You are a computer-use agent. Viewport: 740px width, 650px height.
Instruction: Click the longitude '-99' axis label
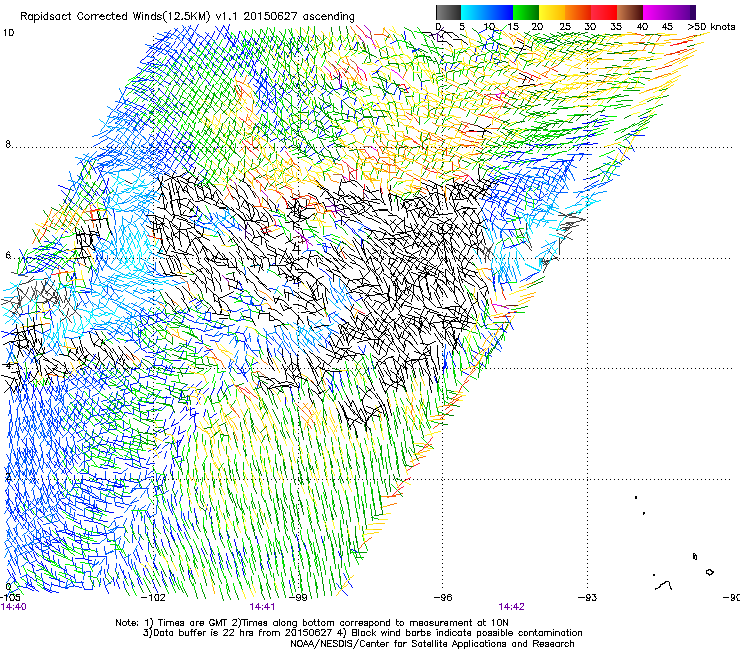pos(298,598)
